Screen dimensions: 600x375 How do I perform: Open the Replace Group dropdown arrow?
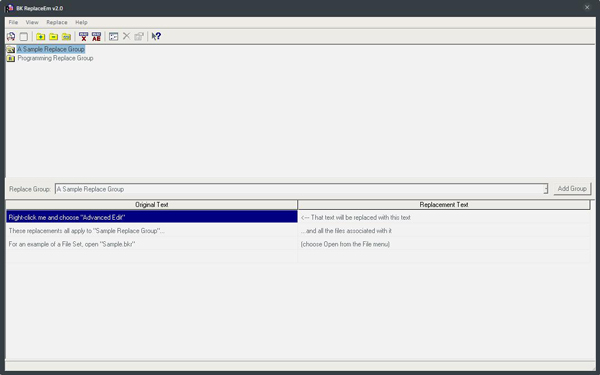pyautogui.click(x=545, y=189)
